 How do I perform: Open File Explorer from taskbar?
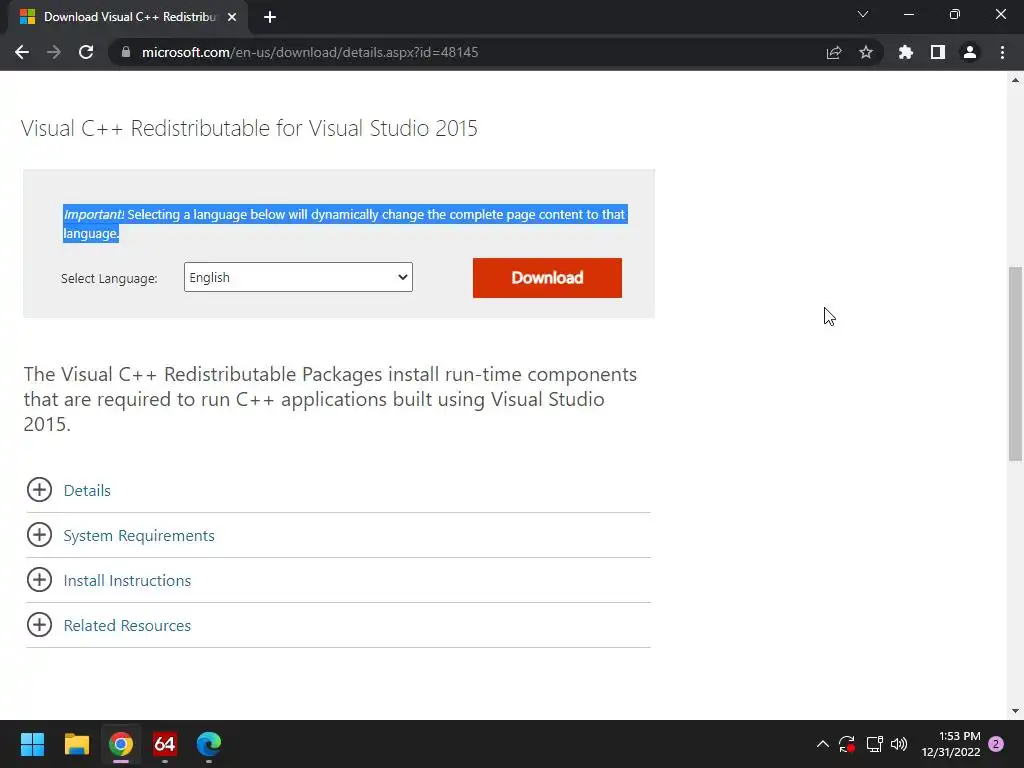(x=76, y=744)
